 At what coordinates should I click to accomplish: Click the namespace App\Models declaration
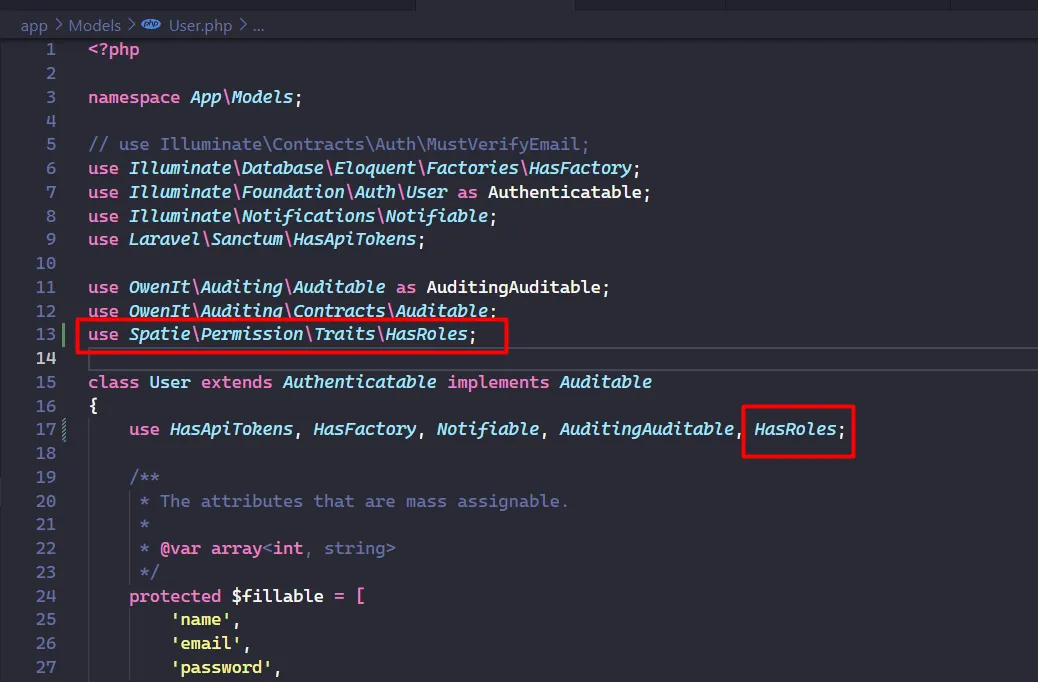pos(194,97)
